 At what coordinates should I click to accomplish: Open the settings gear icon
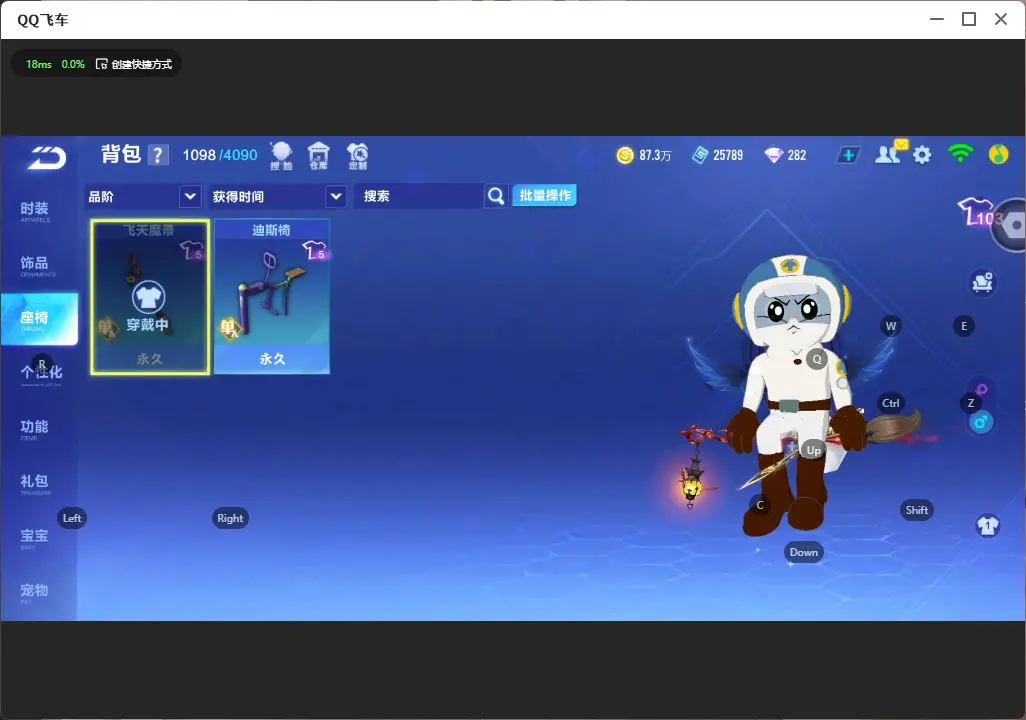pyautogui.click(x=922, y=155)
